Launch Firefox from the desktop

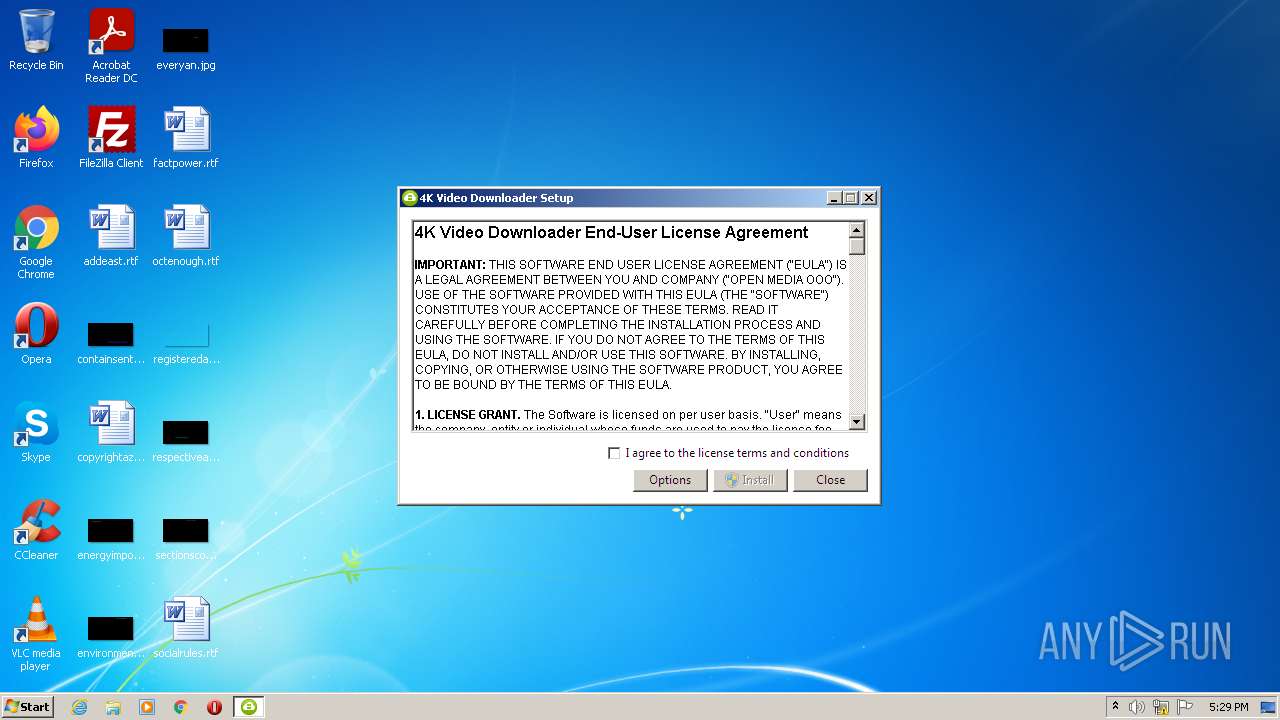point(36,138)
